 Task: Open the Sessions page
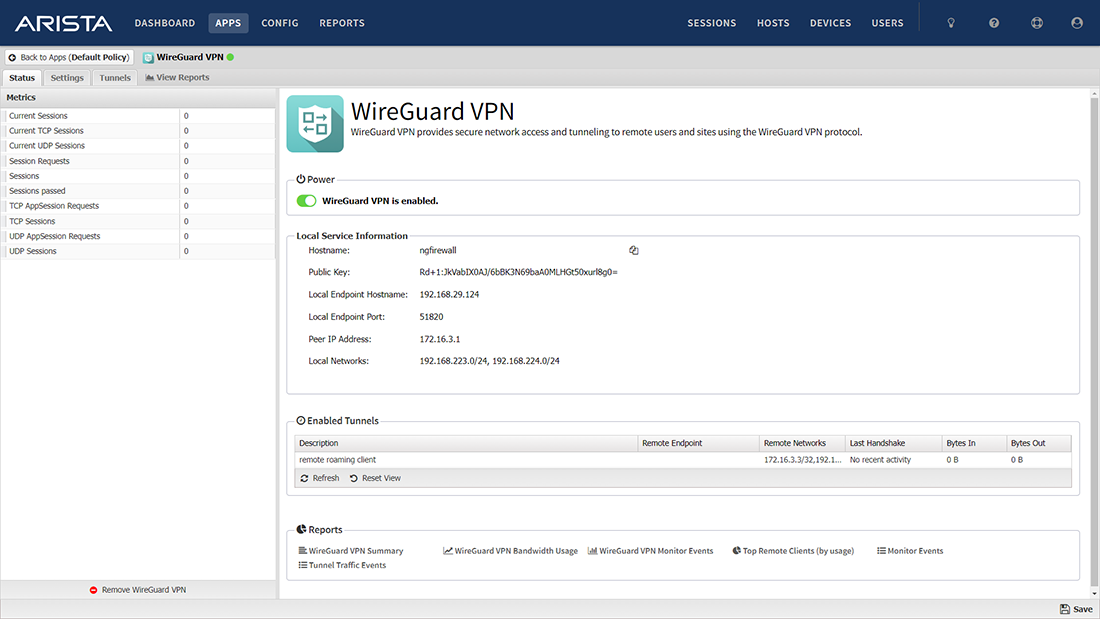(x=711, y=23)
